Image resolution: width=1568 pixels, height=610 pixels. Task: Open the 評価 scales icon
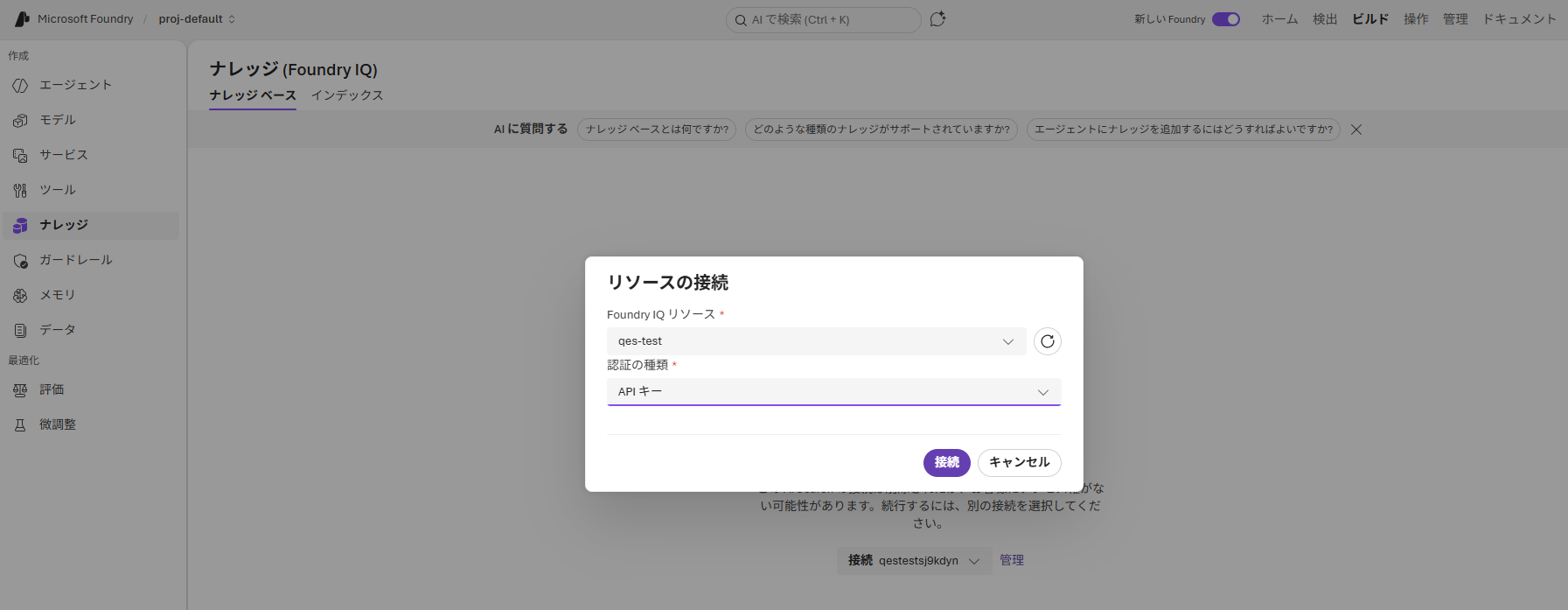click(20, 389)
